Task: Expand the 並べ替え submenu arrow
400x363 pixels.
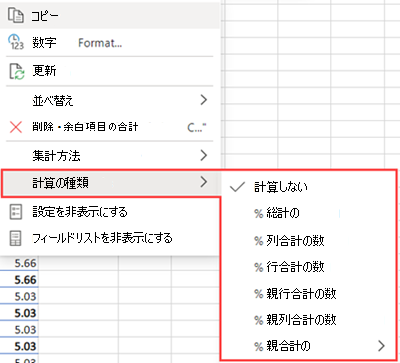Action: click(204, 100)
